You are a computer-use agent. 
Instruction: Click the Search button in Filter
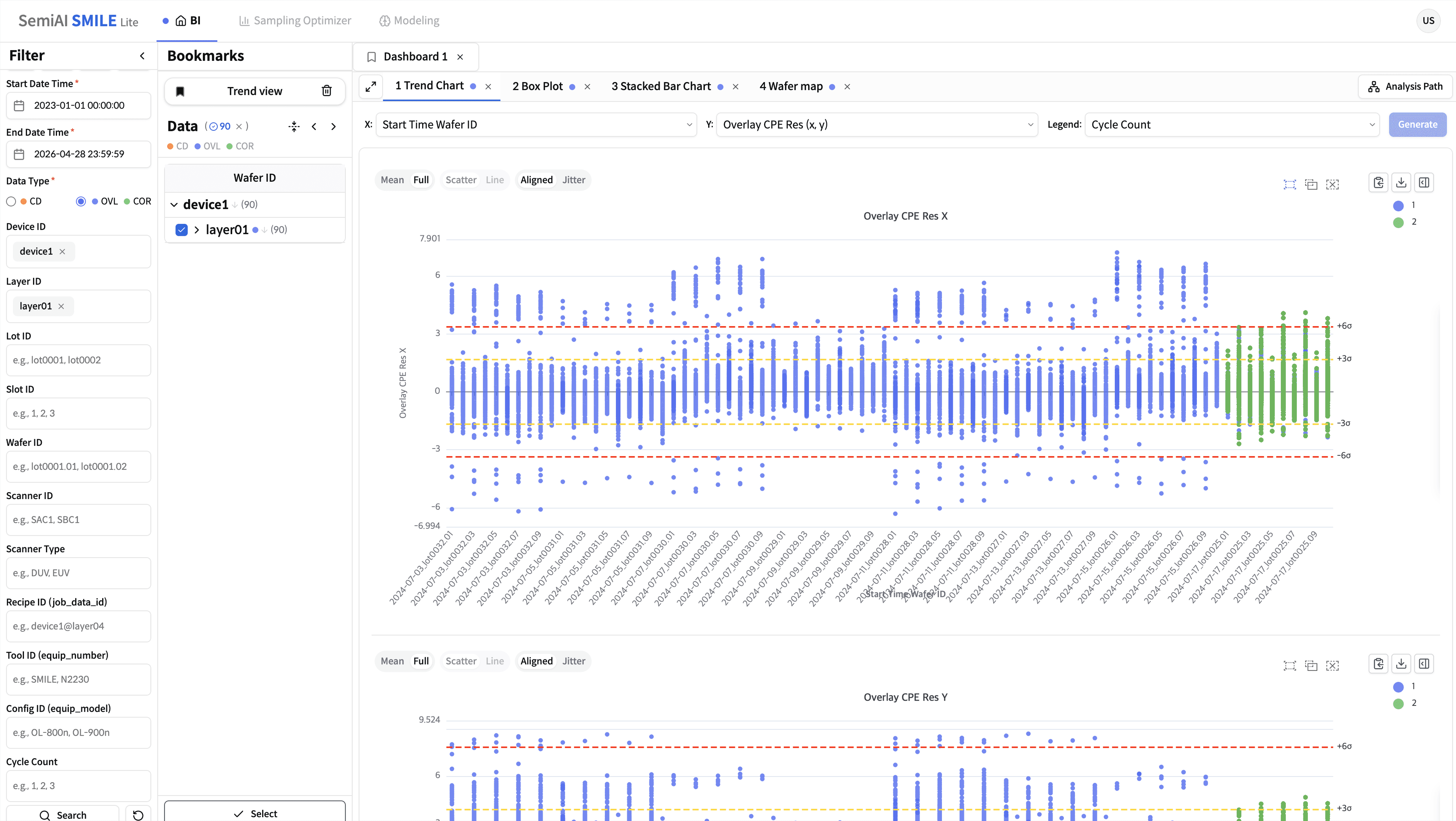(x=63, y=814)
